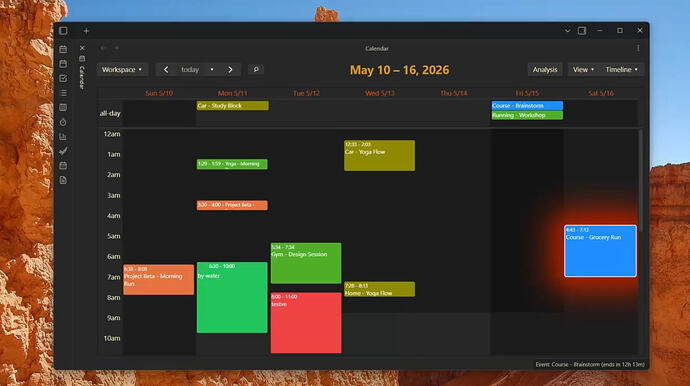Click the Mon 5/11 day header
The width and height of the screenshot is (690, 386).
click(x=233, y=93)
